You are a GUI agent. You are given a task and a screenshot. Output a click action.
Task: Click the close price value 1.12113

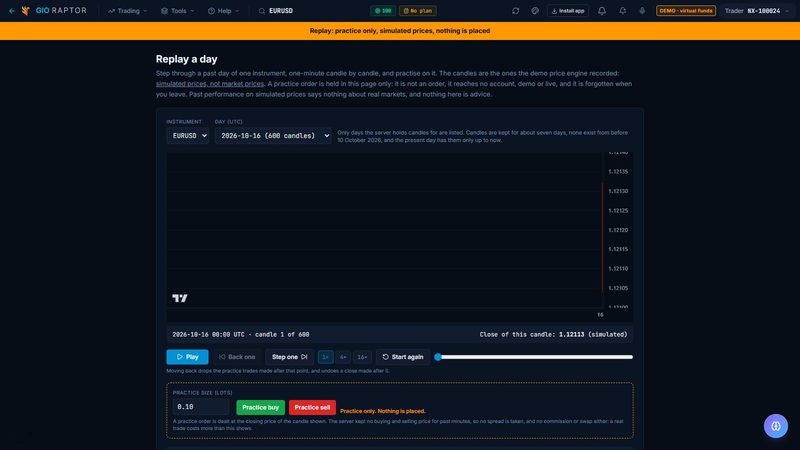tap(571, 335)
